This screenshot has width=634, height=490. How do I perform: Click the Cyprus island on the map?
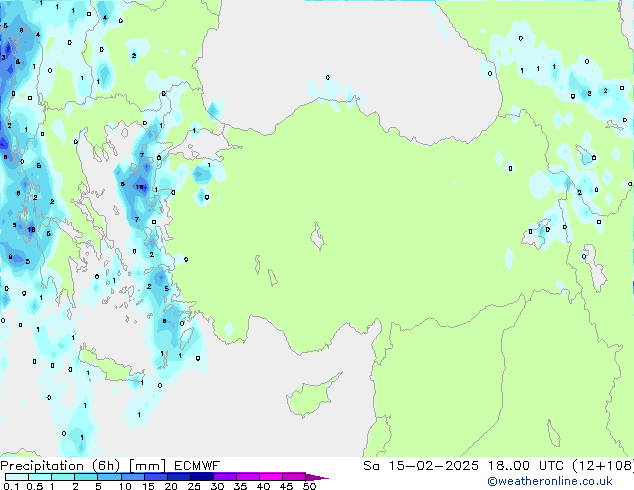(x=311, y=397)
